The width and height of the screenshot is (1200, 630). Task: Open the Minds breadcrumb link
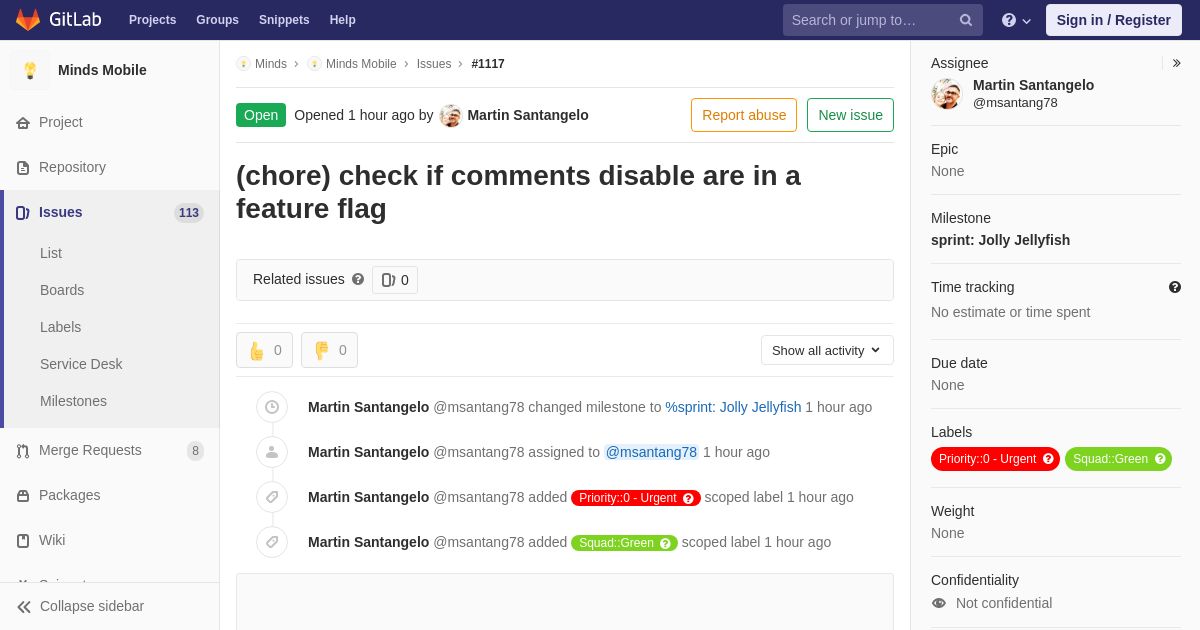click(271, 64)
